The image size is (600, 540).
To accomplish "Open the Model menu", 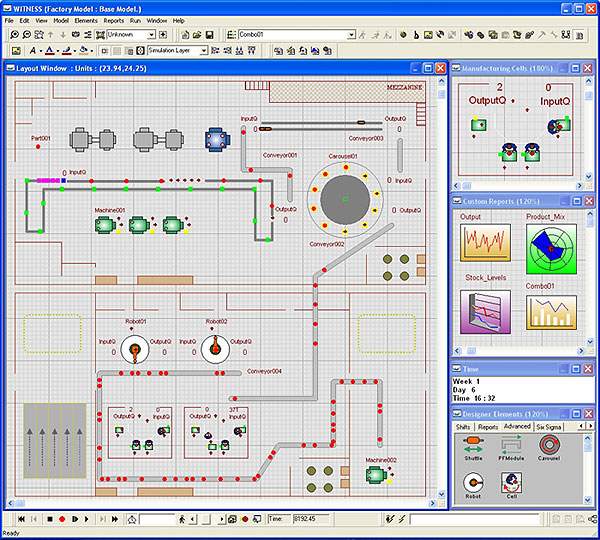I will tap(61, 21).
